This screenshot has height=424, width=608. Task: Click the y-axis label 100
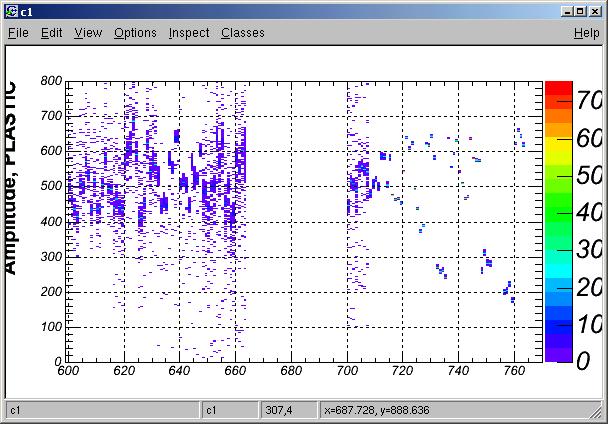coord(51,327)
